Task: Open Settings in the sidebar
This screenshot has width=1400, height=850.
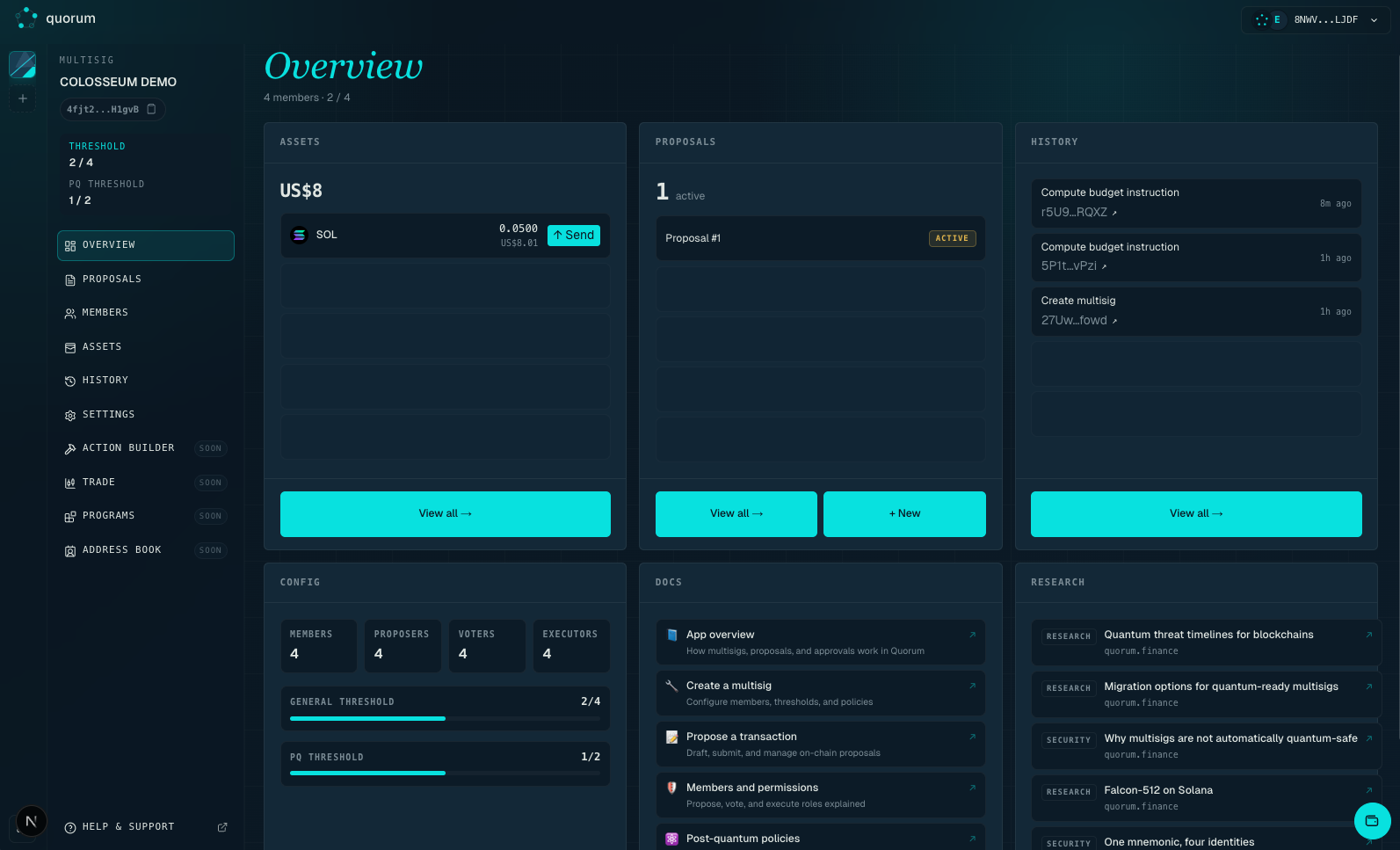Action: click(146, 415)
